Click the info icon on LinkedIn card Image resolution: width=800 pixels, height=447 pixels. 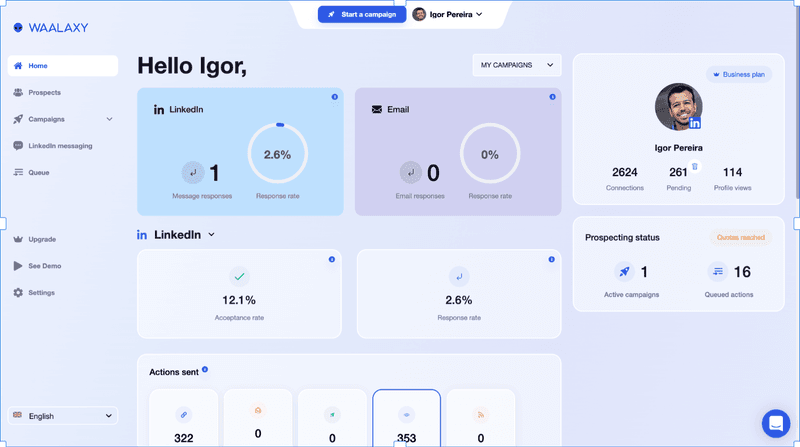[335, 97]
